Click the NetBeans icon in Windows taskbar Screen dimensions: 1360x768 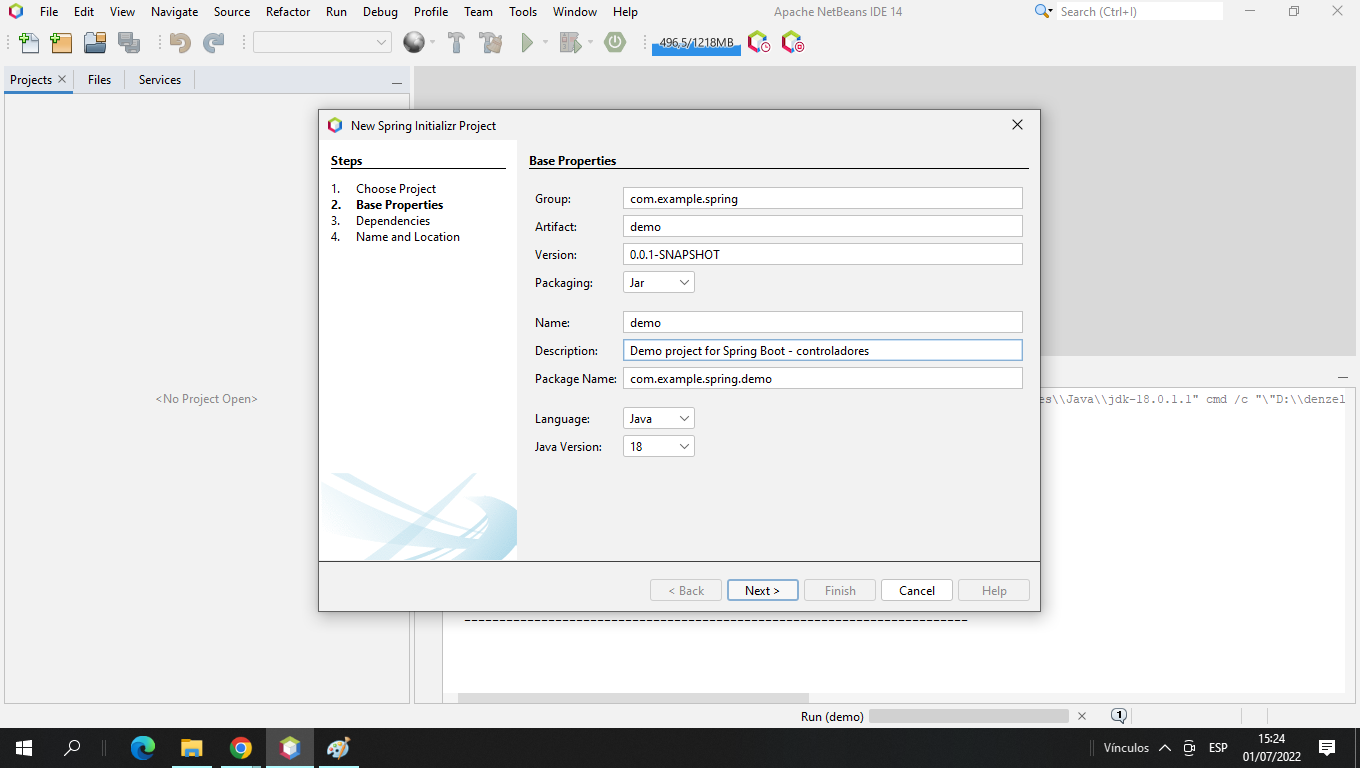coord(290,747)
